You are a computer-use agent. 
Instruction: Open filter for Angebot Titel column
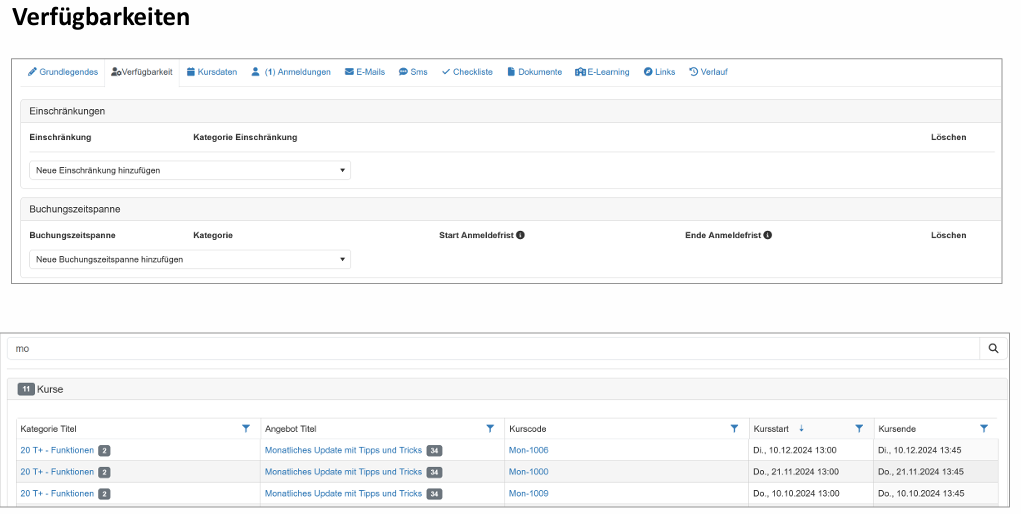490,428
